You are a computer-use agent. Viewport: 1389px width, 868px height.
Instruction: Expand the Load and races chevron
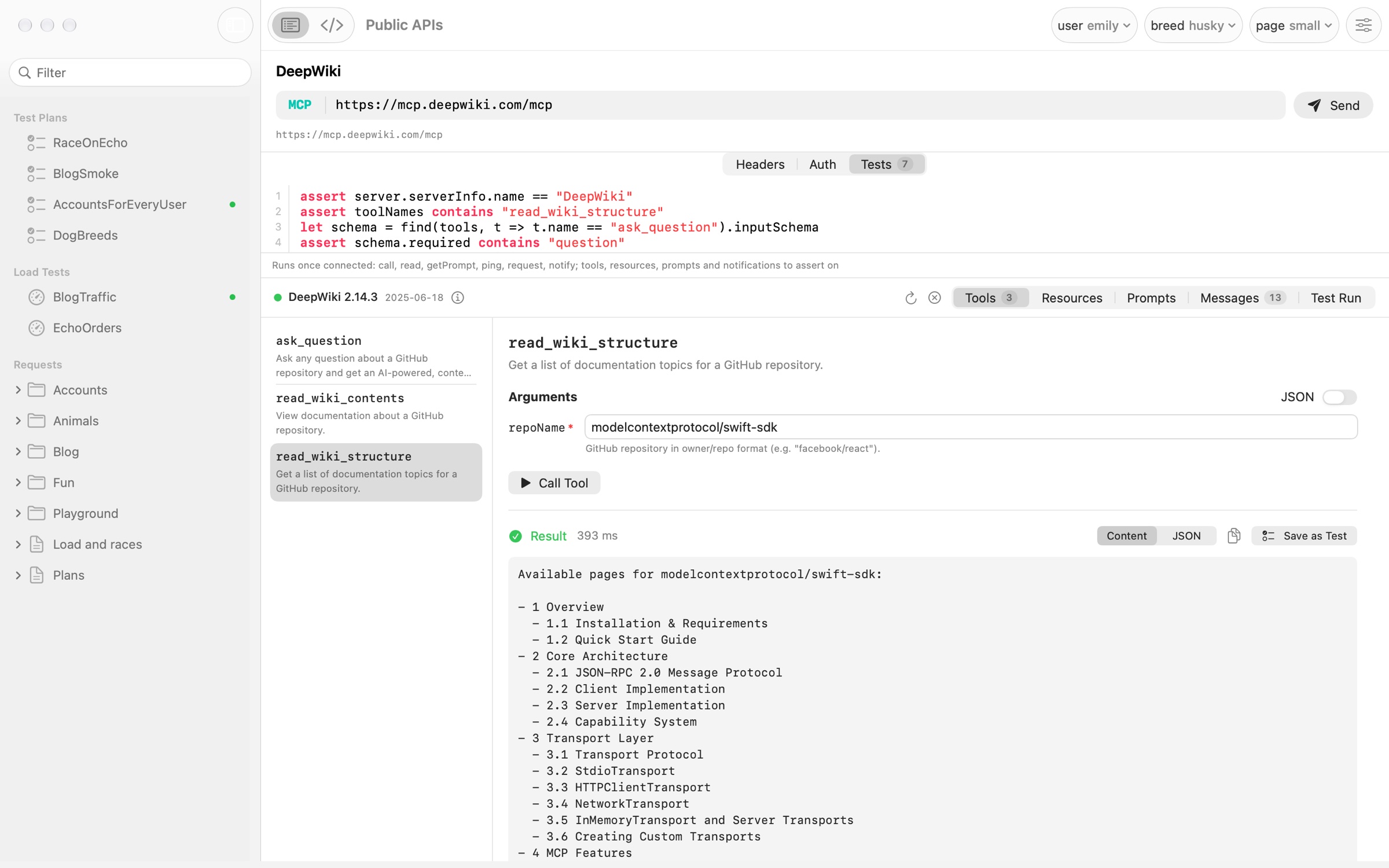(18, 544)
